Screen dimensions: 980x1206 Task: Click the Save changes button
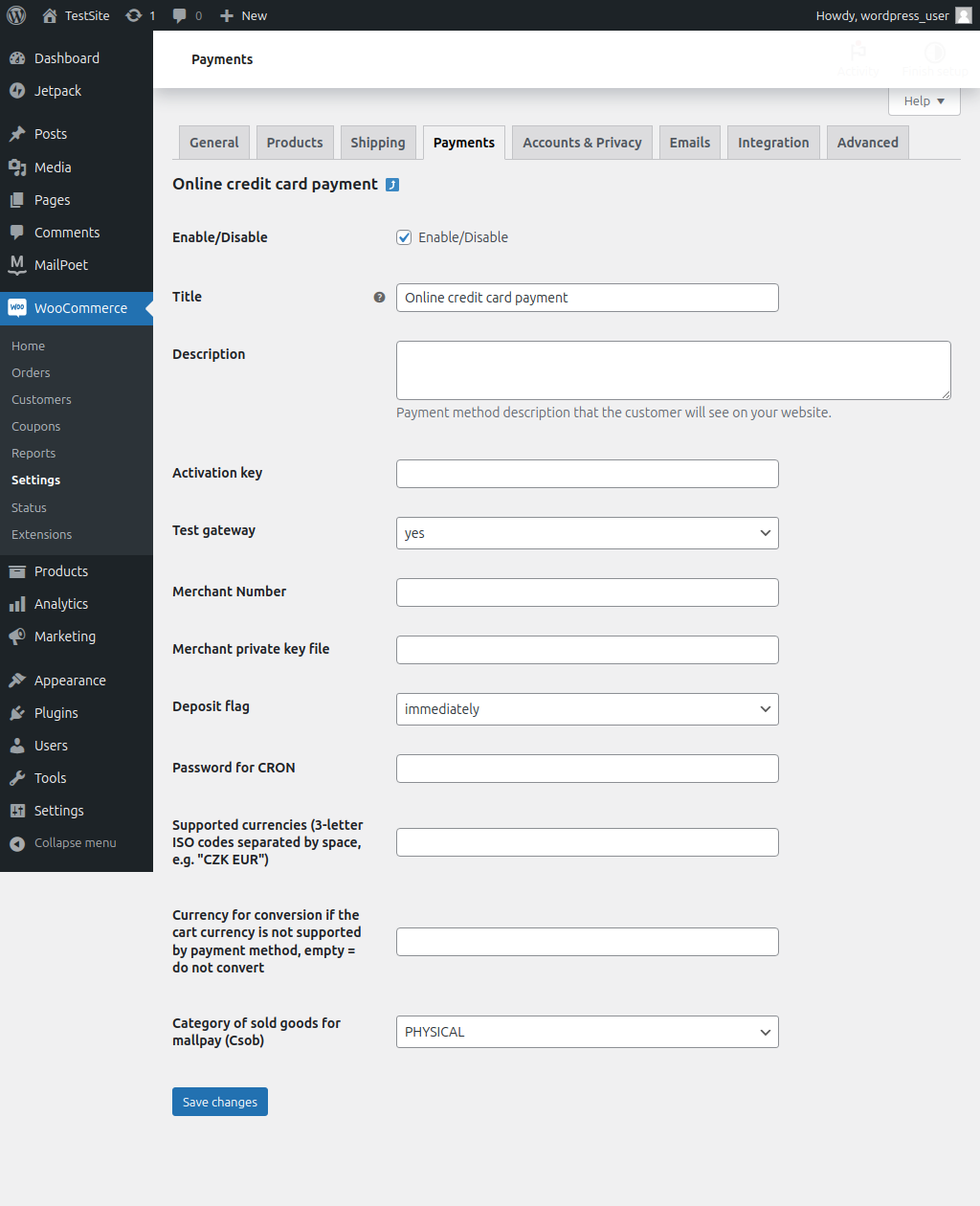(220, 1102)
